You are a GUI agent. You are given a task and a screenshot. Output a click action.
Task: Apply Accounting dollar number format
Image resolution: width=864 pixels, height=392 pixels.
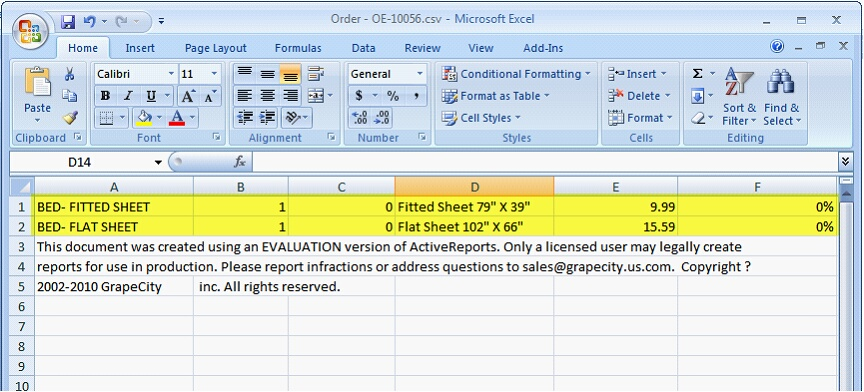(359, 96)
